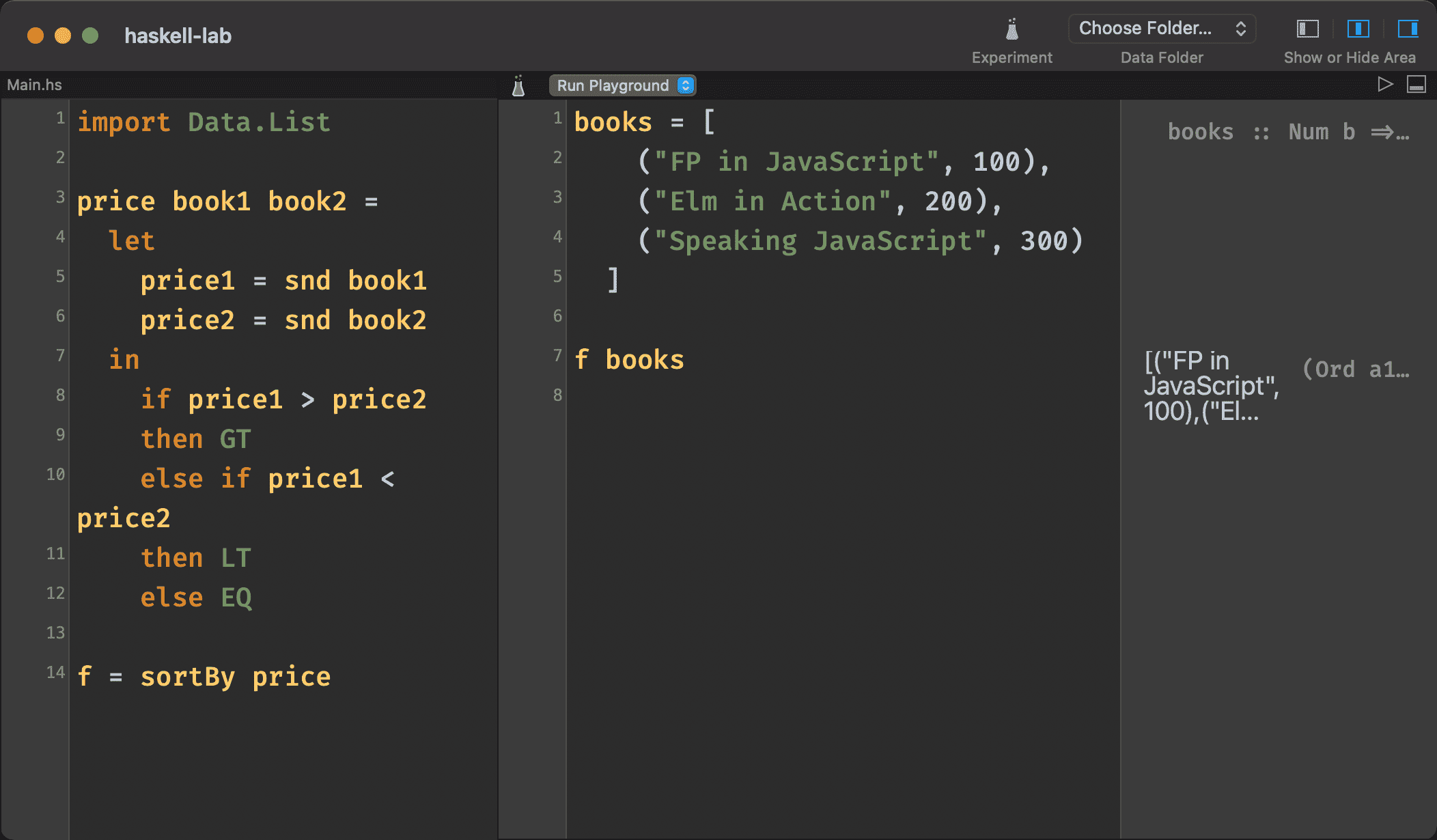Image resolution: width=1437 pixels, height=840 pixels.
Task: Click 'books = [' in playground
Action: 645,122
